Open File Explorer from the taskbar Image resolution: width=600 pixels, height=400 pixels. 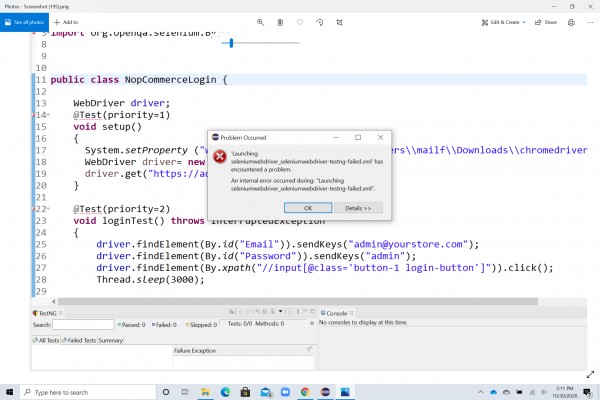coord(205,392)
